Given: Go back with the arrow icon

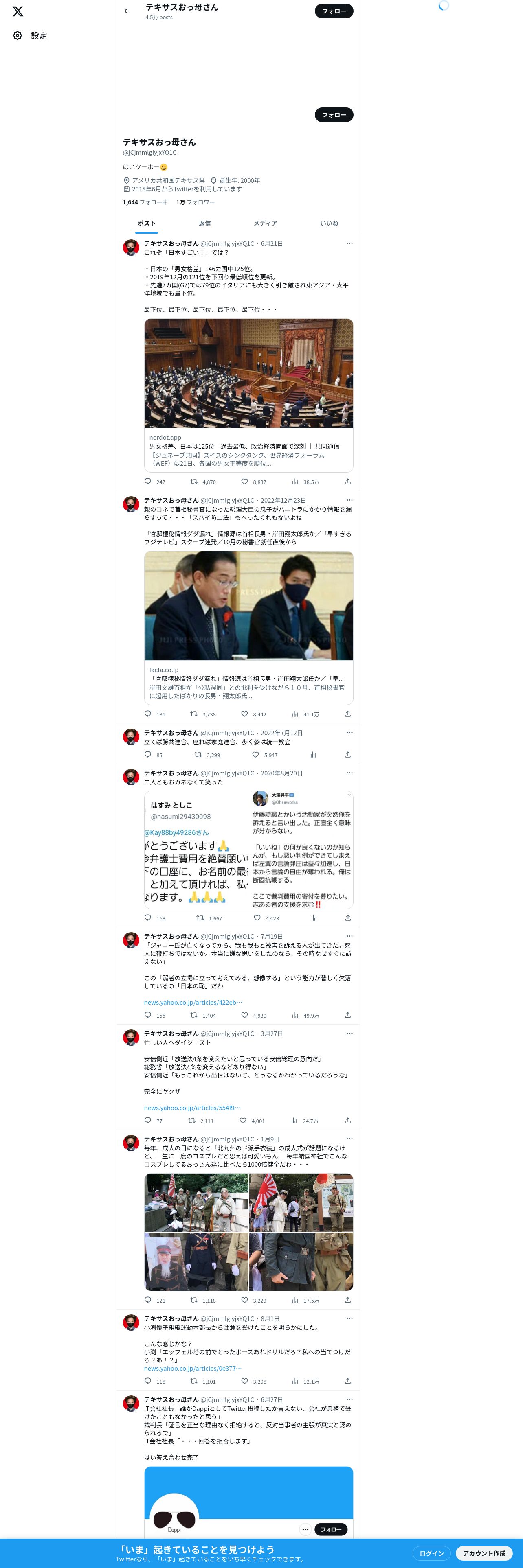Looking at the screenshot, I should coord(127,11).
